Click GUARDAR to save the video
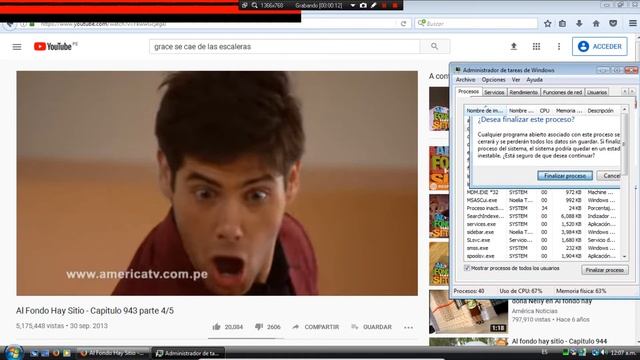The height and width of the screenshot is (360, 640). tap(371, 327)
